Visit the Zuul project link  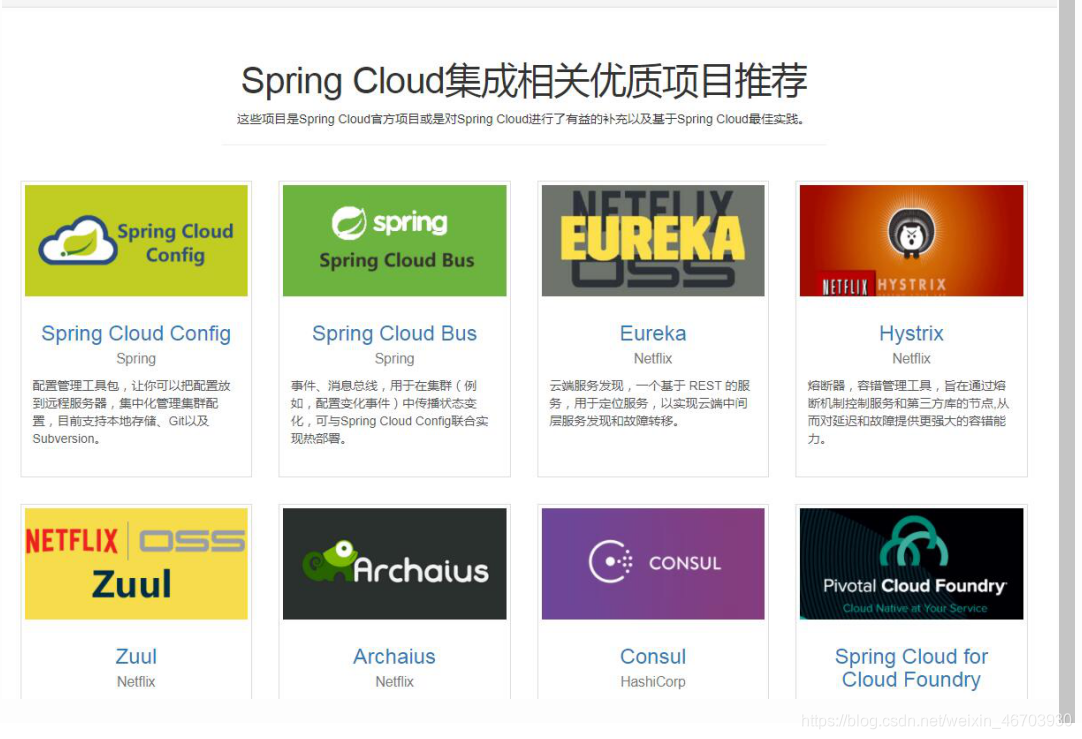pos(136,656)
